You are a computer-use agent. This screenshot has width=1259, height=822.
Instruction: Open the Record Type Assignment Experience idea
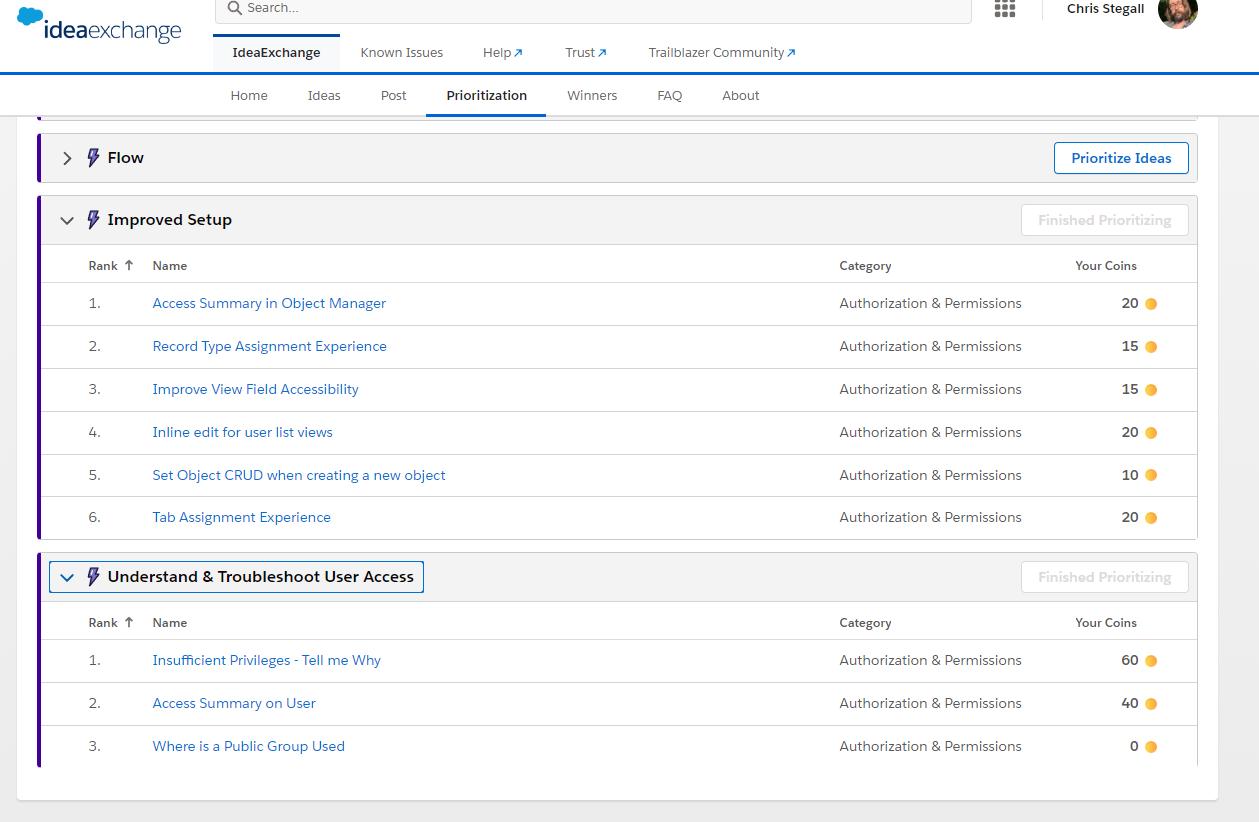269,347
